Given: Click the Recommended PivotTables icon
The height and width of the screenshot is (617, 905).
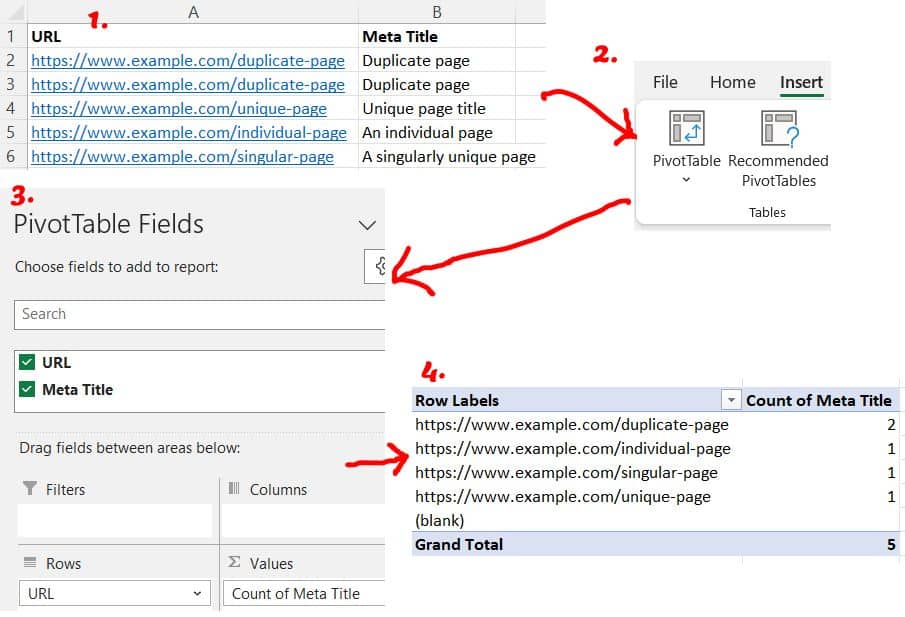Looking at the screenshot, I should pyautogui.click(x=778, y=129).
